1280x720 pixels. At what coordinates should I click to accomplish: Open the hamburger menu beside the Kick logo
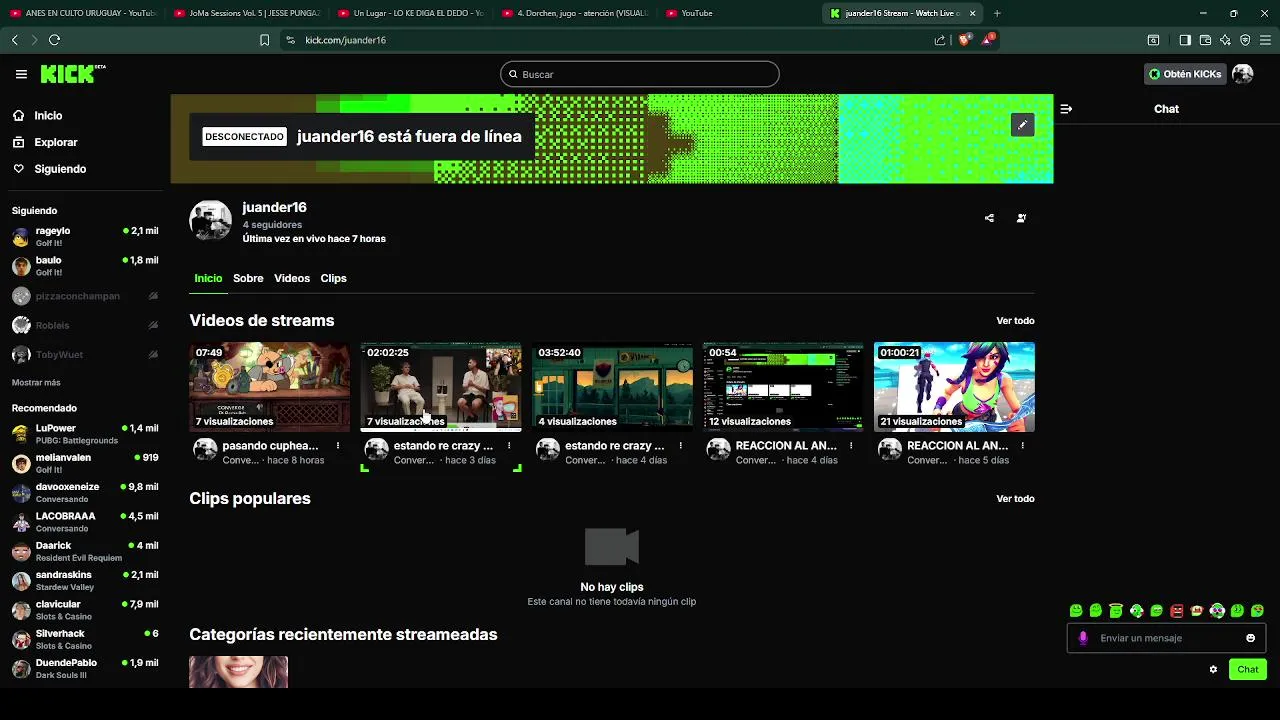tap(21, 74)
